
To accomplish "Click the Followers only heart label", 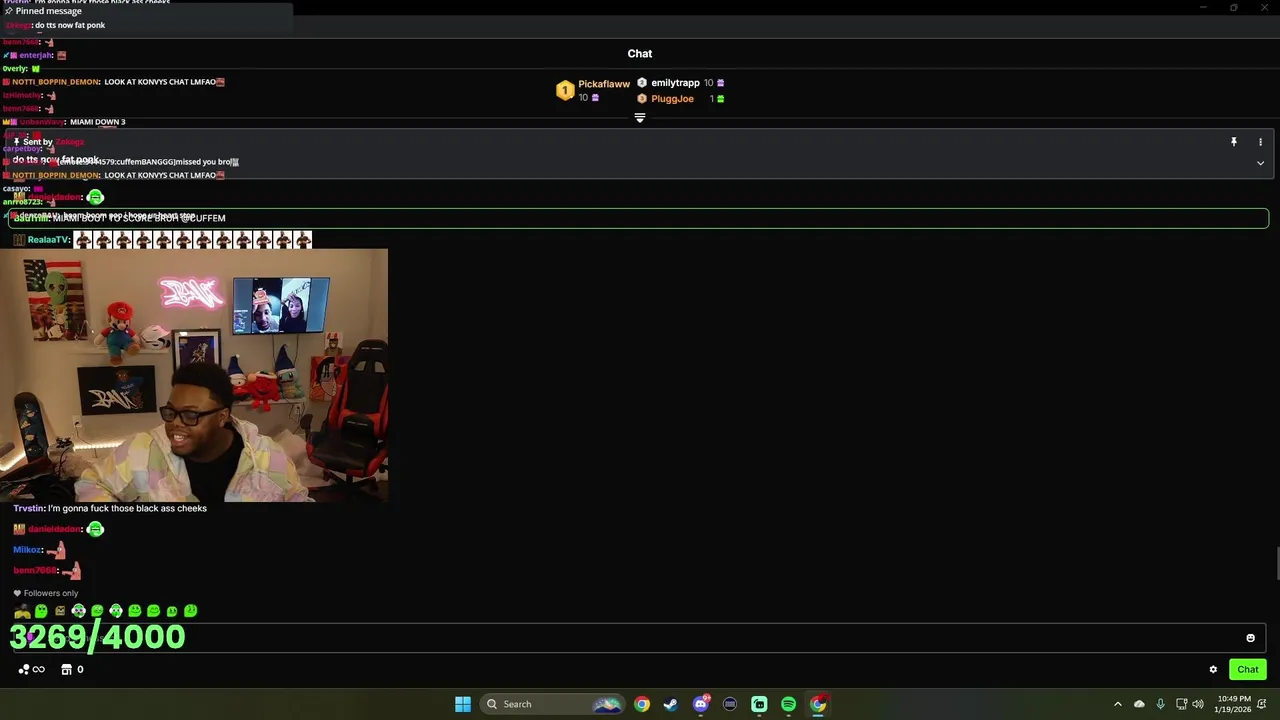I will pos(46,593).
